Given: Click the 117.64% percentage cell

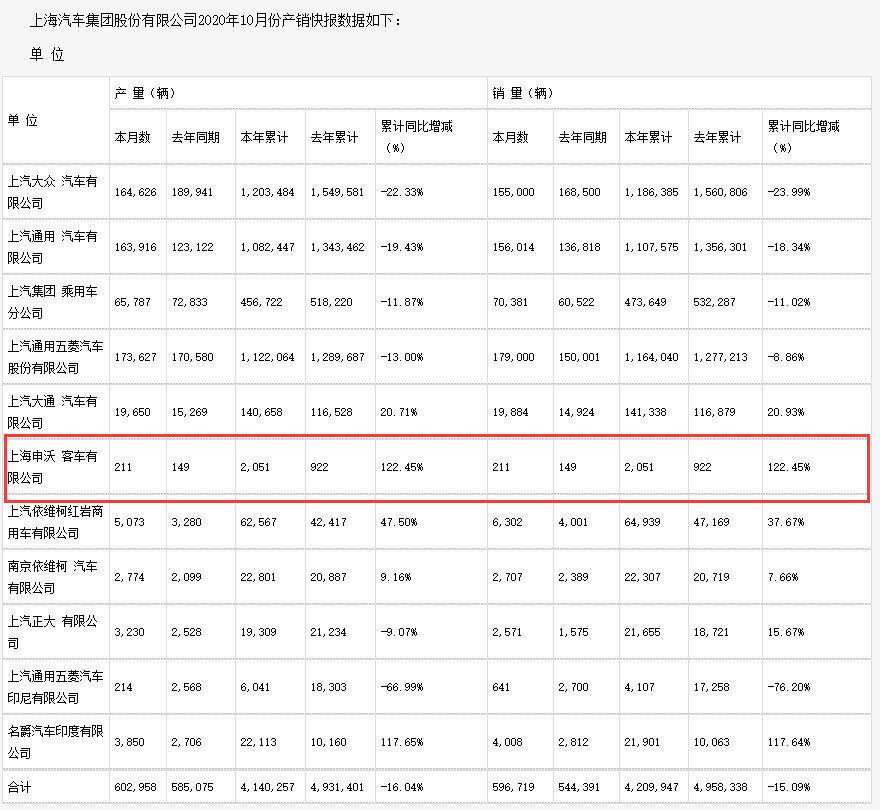Looking at the screenshot, I should coord(789,742).
